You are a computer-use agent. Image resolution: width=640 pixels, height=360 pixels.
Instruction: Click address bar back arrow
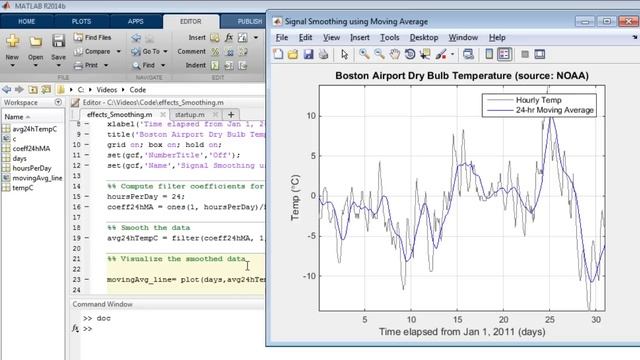tap(6, 89)
